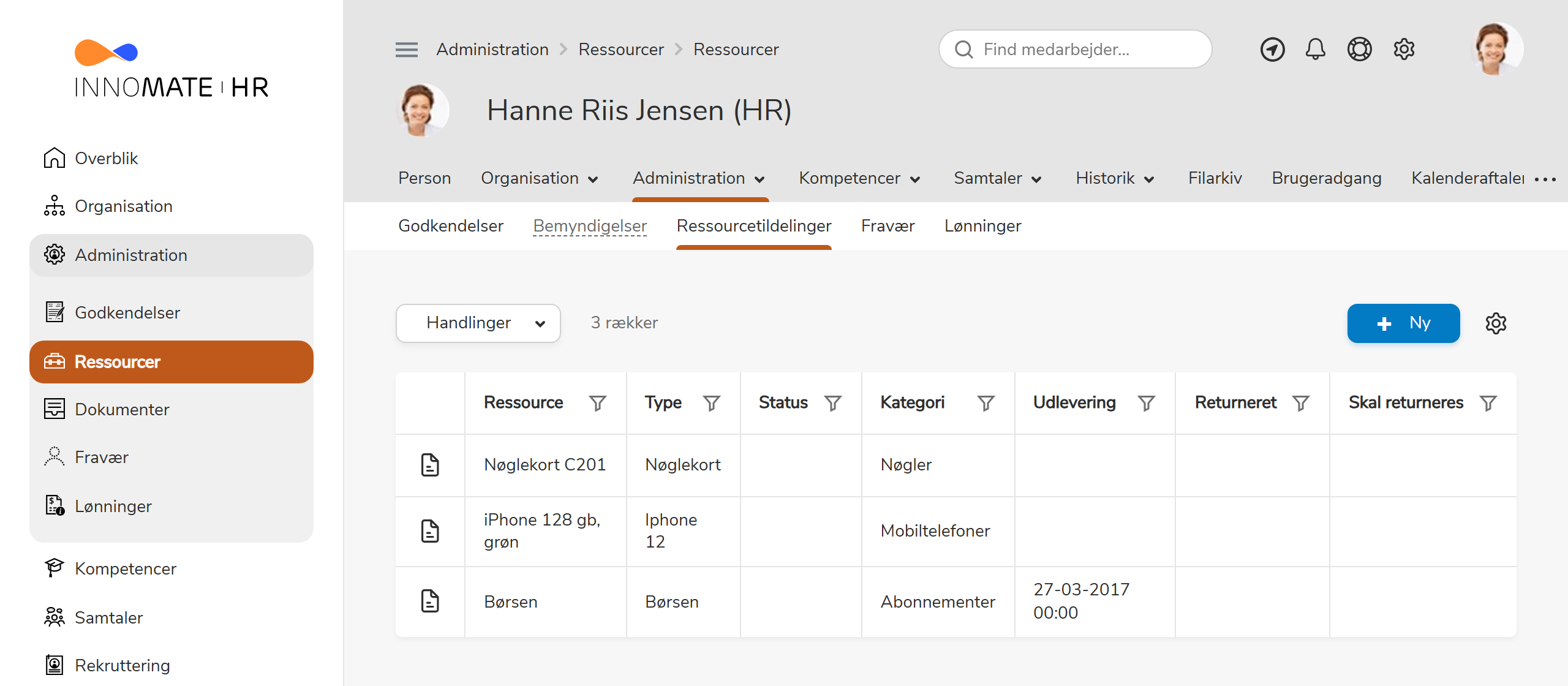Image resolution: width=1568 pixels, height=686 pixels.
Task: Click first Ressourcer breadcrumb link
Action: pyautogui.click(x=621, y=50)
